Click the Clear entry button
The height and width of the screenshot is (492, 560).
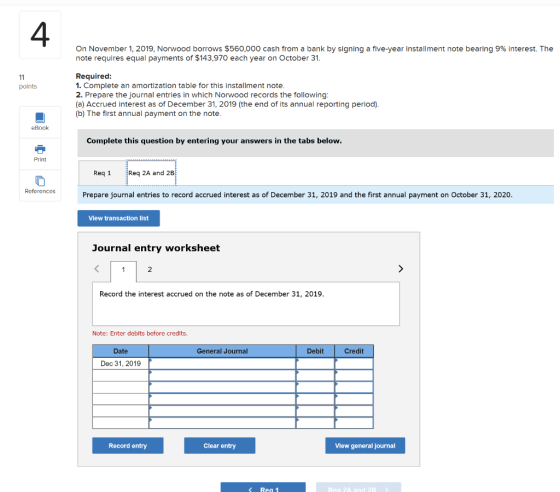point(220,446)
